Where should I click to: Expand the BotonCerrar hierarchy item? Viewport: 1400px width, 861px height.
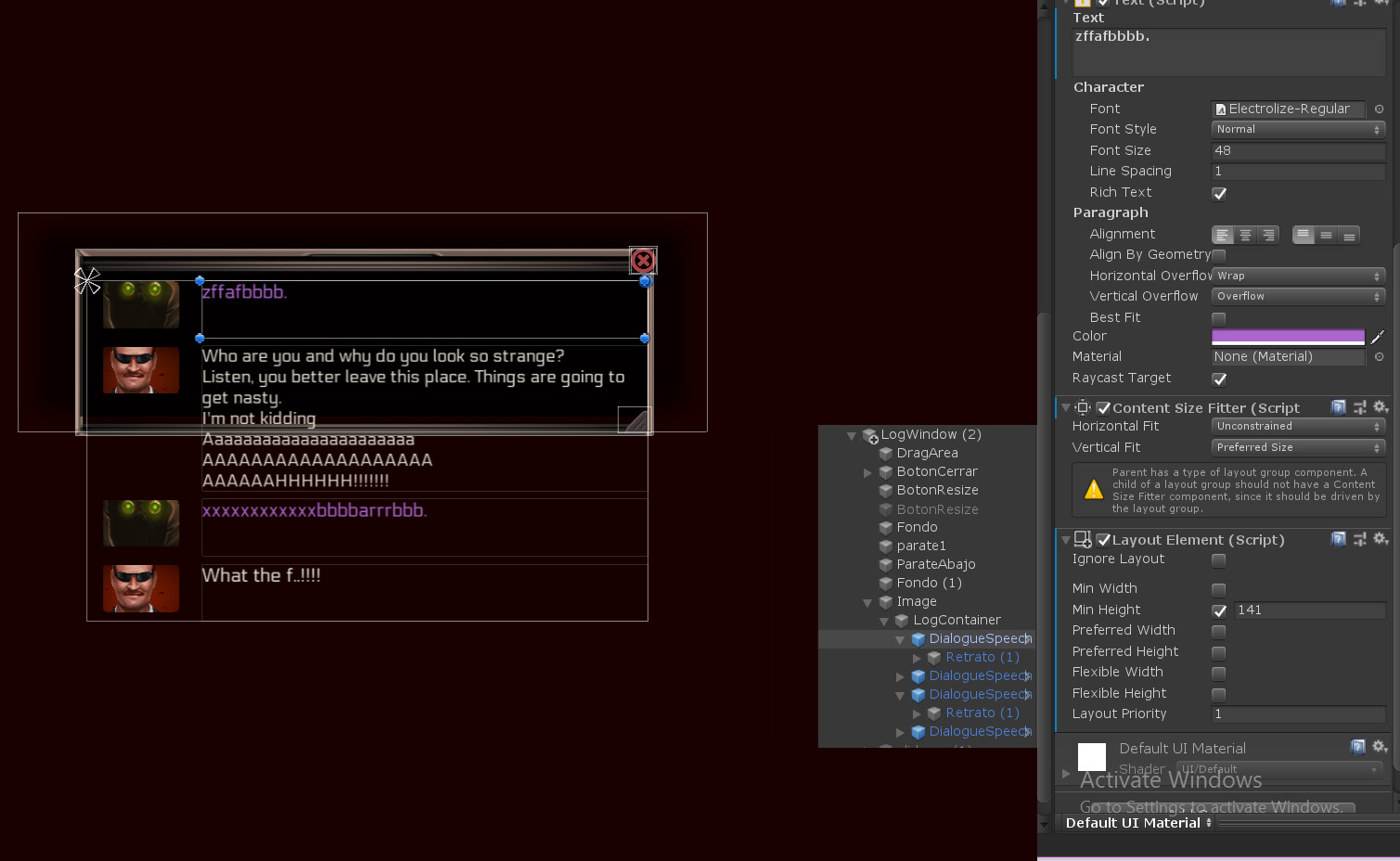868,471
